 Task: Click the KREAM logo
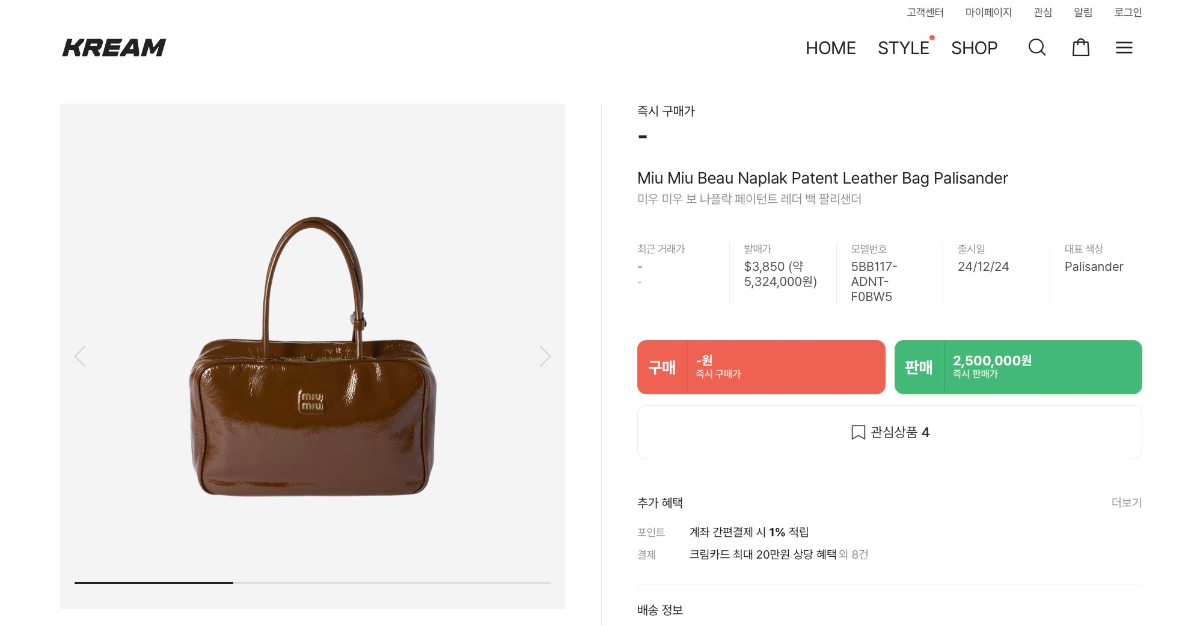[x=114, y=47]
